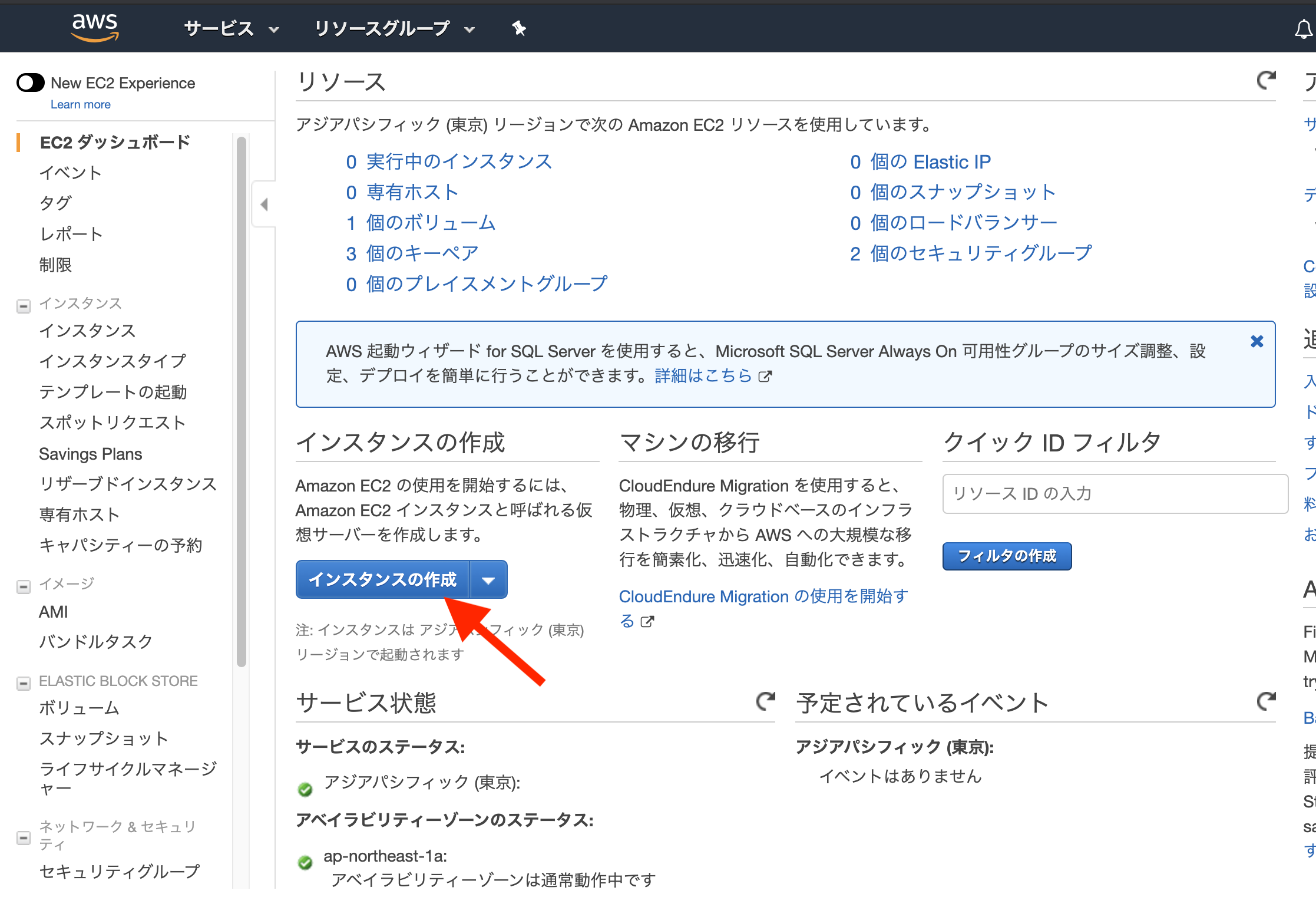This screenshot has height=897, width=1316.
Task: Open イベント in the sidebar
Action: click(70, 173)
